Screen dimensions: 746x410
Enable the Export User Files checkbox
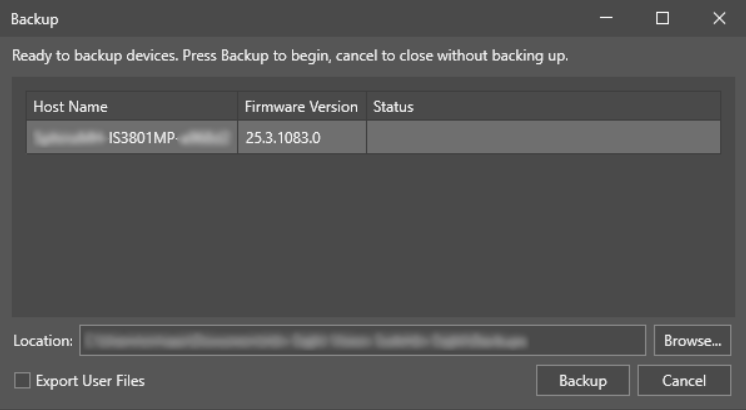(22, 380)
